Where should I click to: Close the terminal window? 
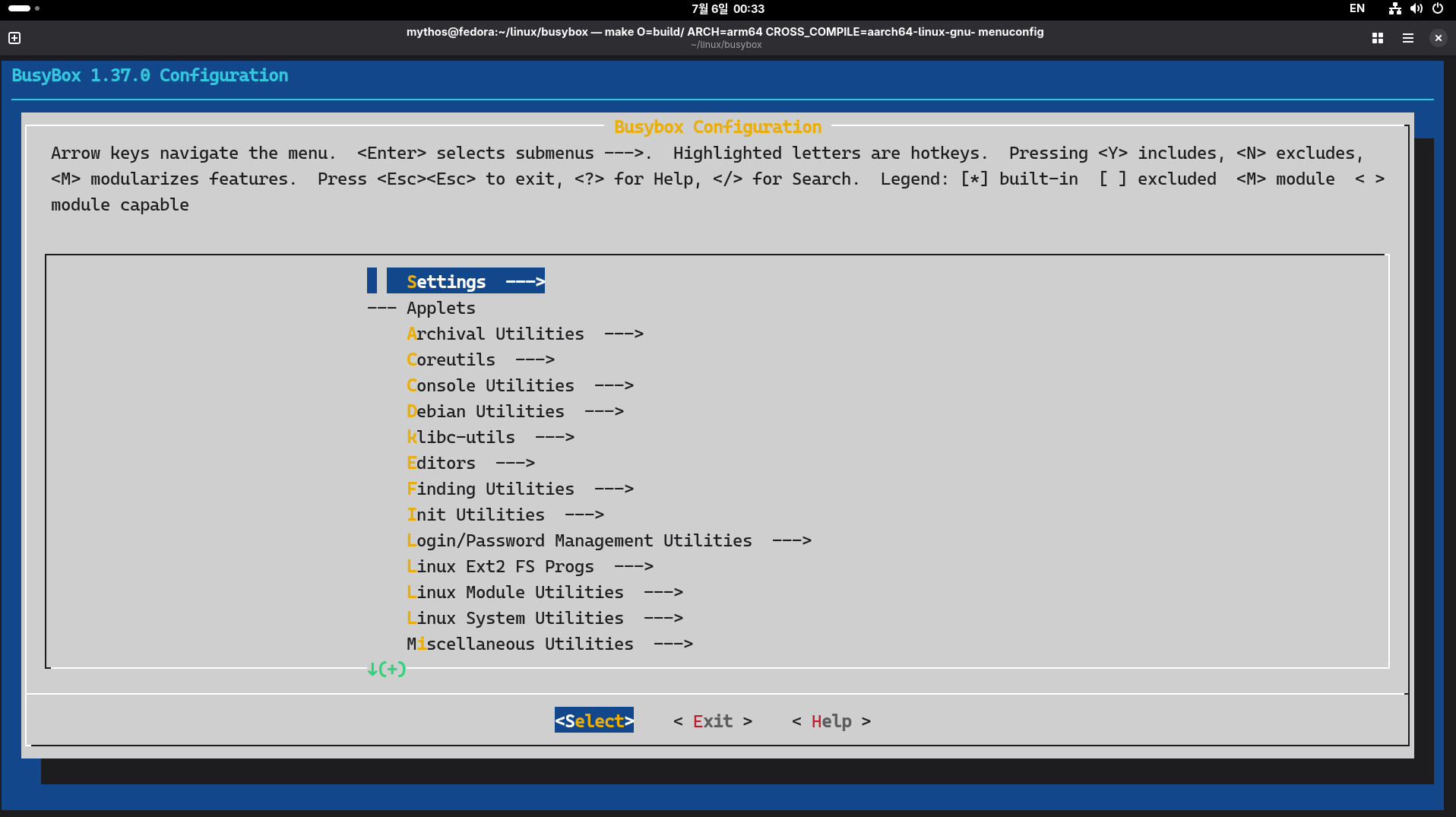1439,38
